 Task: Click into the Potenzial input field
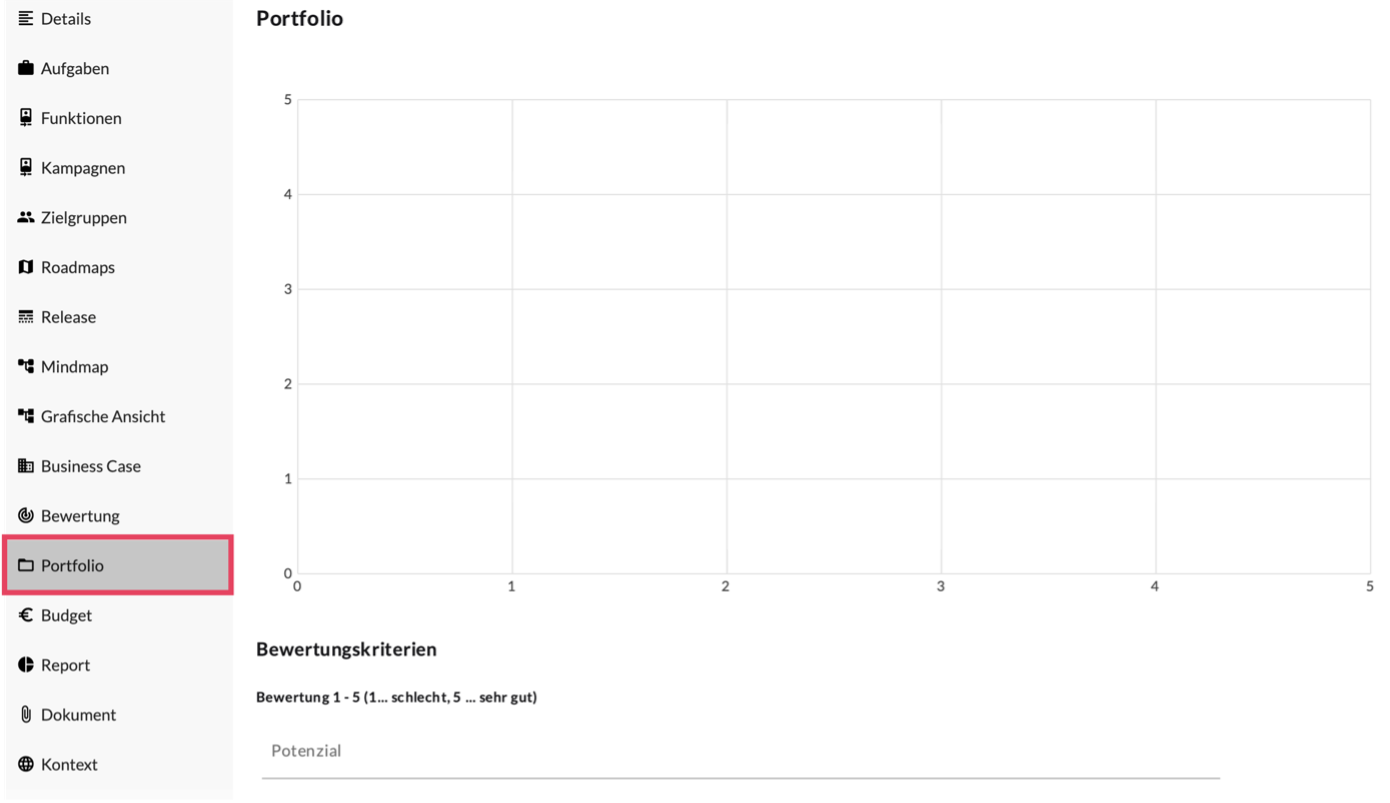point(740,752)
